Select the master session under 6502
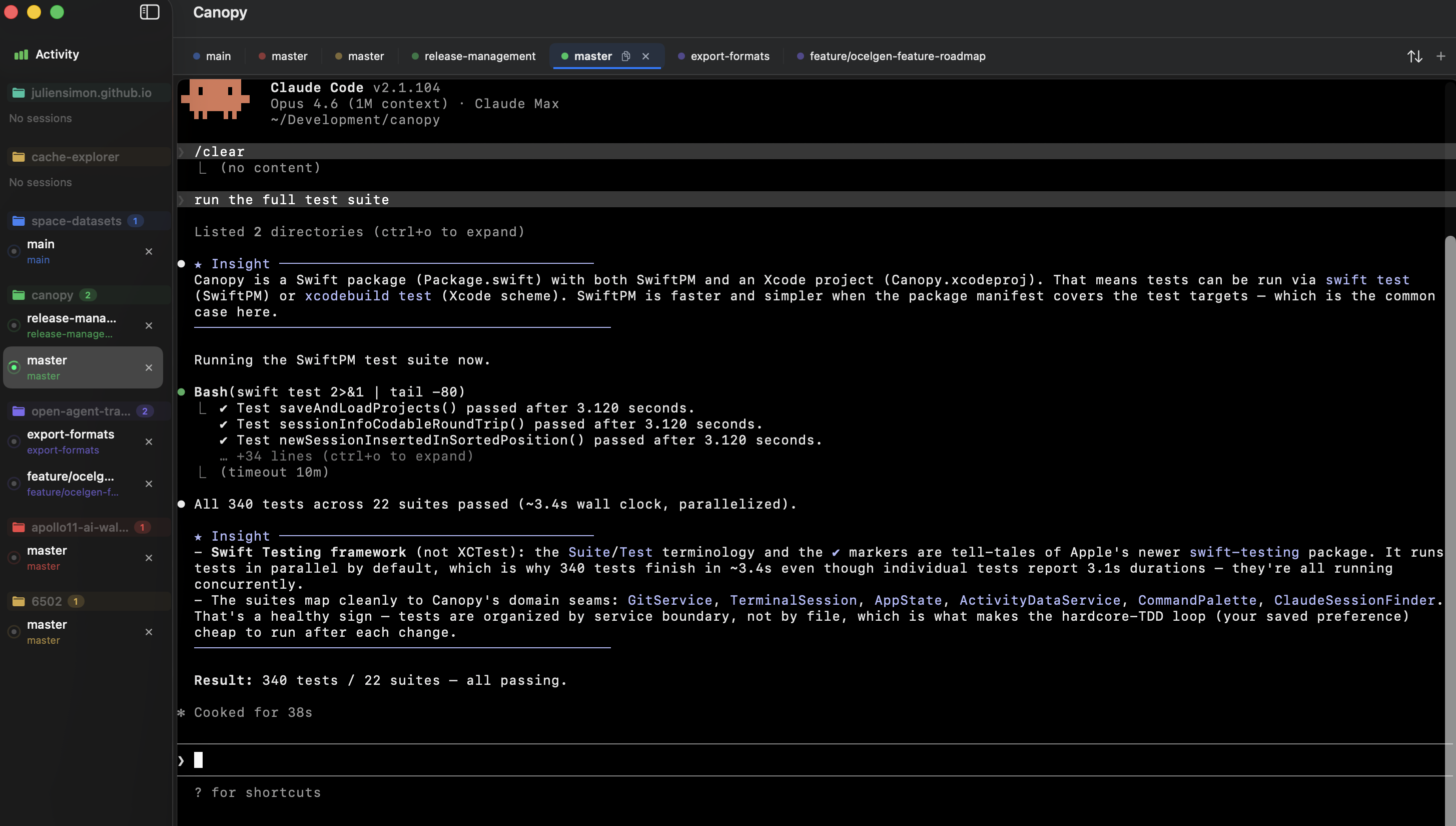 (83, 631)
